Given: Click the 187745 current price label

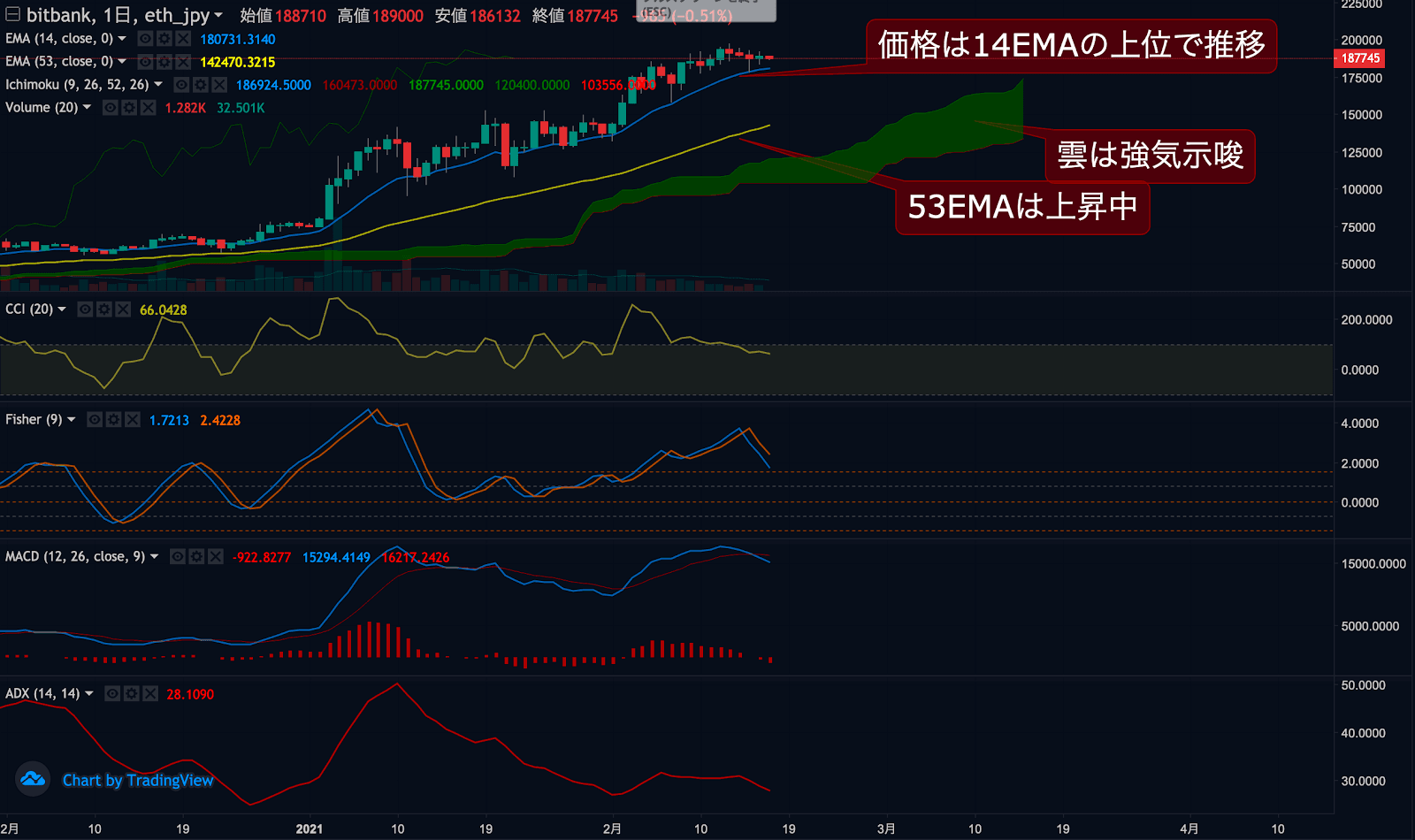Looking at the screenshot, I should click(x=1359, y=58).
